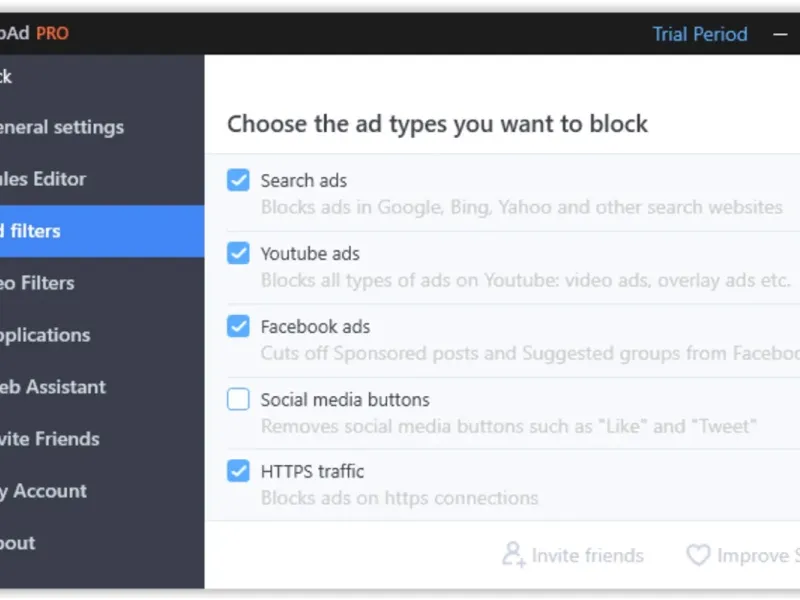Go to Video Filters section
The image size is (800, 600).
(37, 283)
